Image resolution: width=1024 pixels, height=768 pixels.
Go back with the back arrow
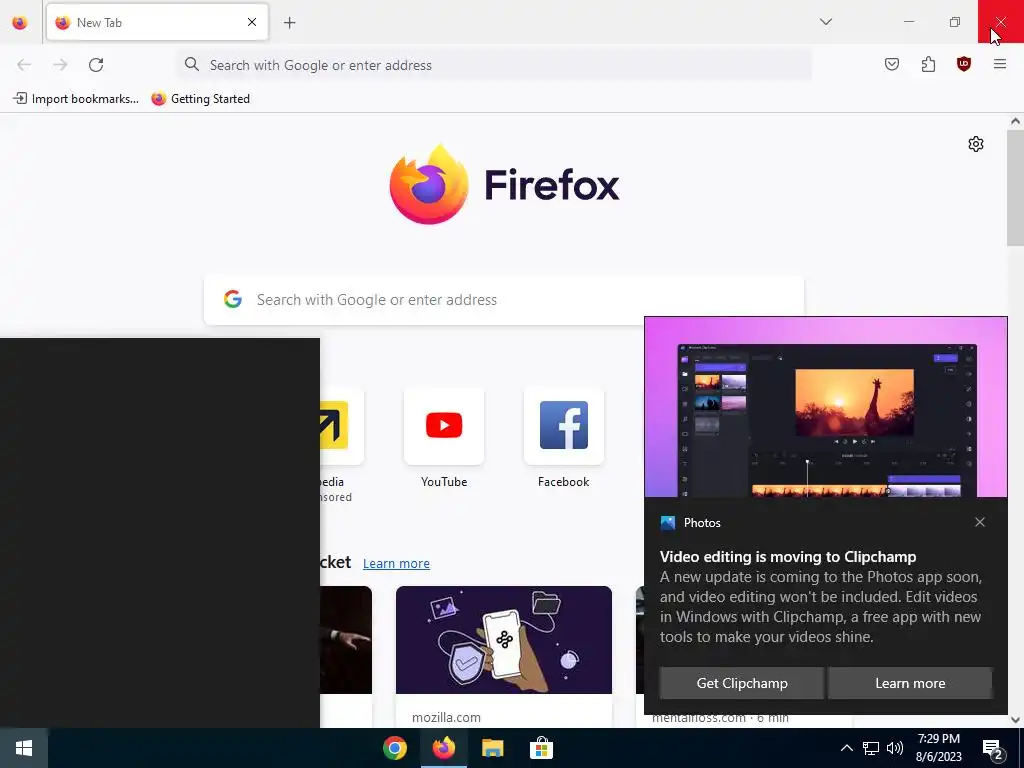(x=24, y=65)
